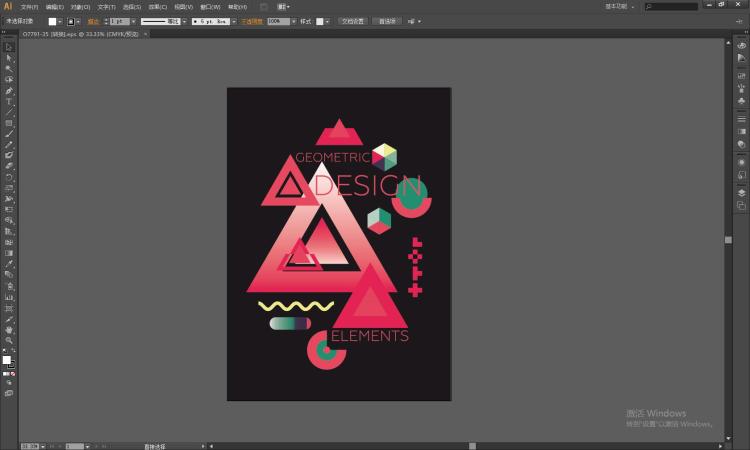Select the Magic Wand tool
The height and width of the screenshot is (450, 750).
9,69
